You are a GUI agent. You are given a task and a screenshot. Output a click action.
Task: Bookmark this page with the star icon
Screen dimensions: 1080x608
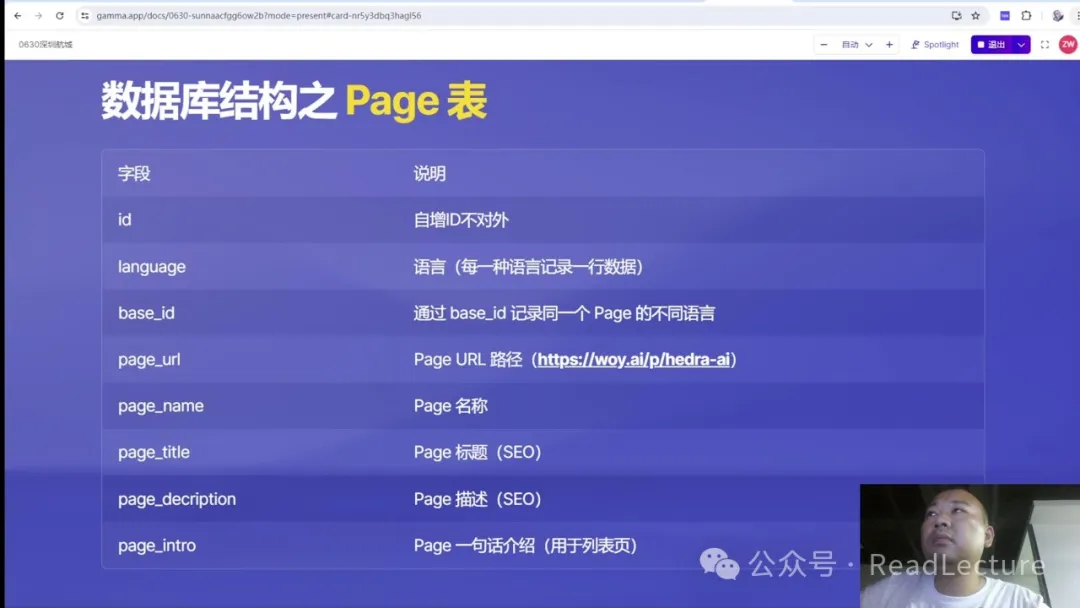pyautogui.click(x=975, y=16)
